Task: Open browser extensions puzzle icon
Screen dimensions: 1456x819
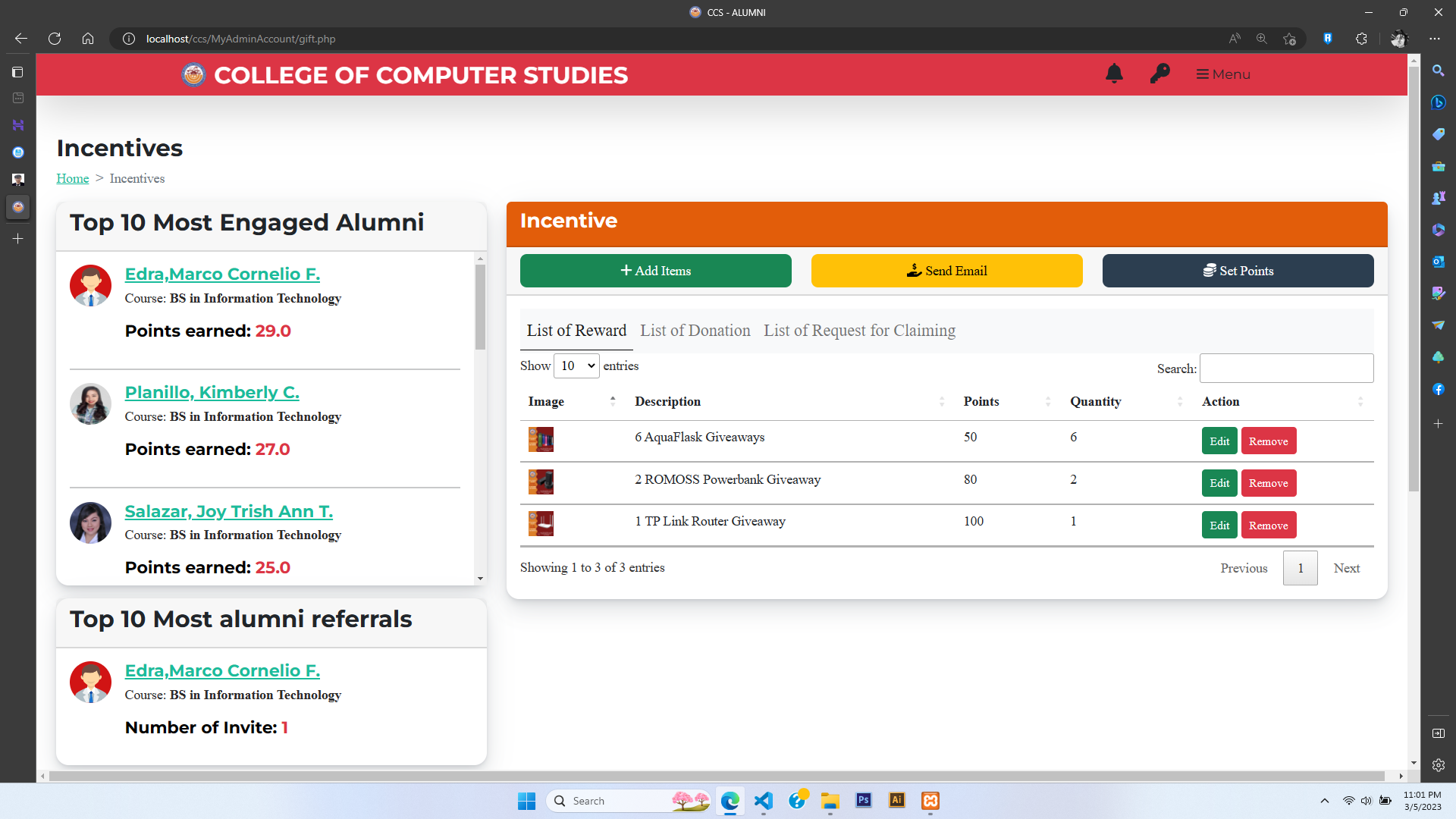Action: 1361,39
